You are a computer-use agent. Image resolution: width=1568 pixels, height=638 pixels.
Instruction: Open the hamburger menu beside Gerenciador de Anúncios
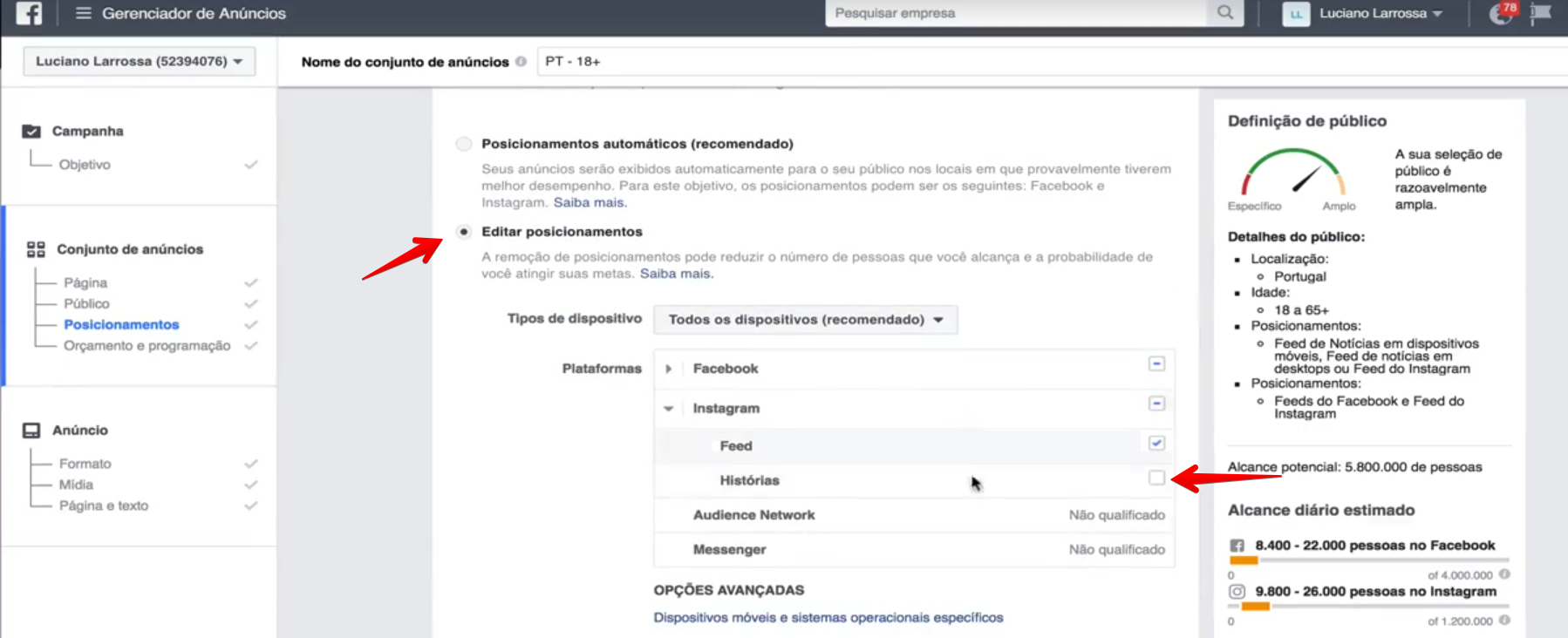(x=83, y=13)
